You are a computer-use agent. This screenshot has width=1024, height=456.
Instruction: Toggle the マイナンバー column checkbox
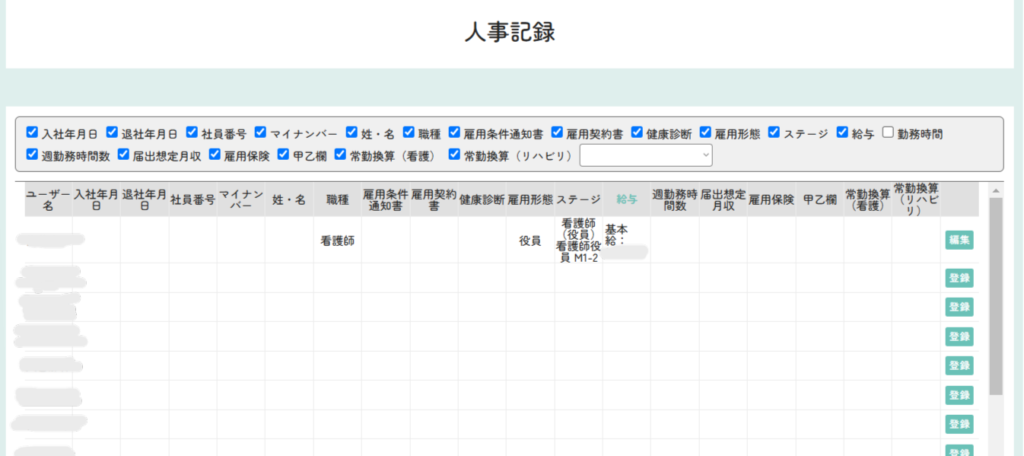pyautogui.click(x=260, y=133)
